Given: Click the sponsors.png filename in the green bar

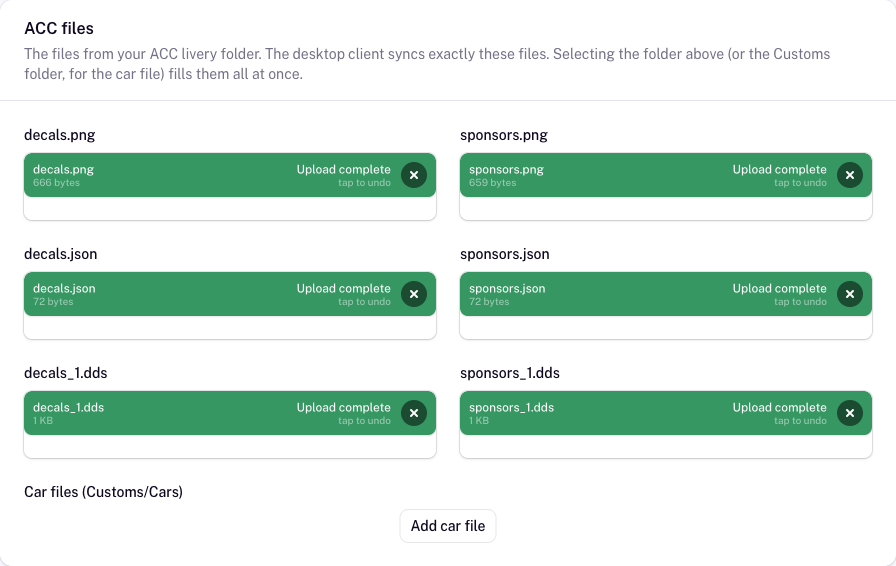Looking at the screenshot, I should point(506,169).
